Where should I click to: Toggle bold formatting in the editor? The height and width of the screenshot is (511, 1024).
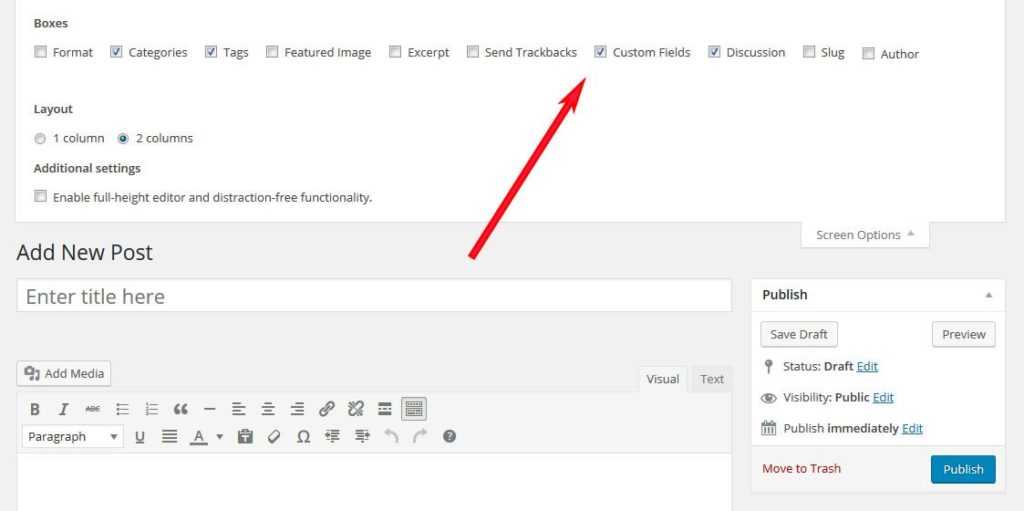(x=35, y=409)
